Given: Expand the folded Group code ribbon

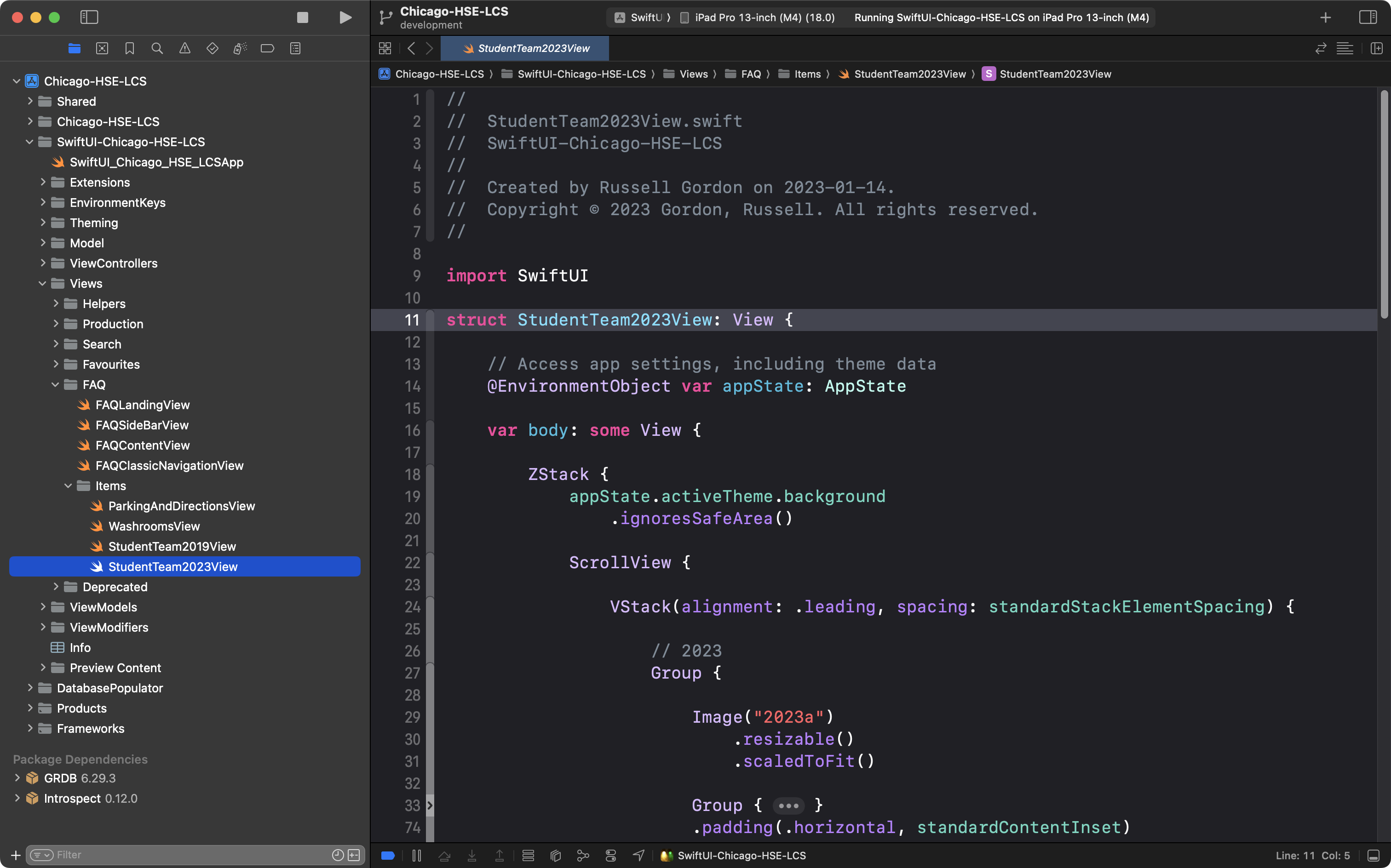Looking at the screenshot, I should pyautogui.click(x=430, y=805).
